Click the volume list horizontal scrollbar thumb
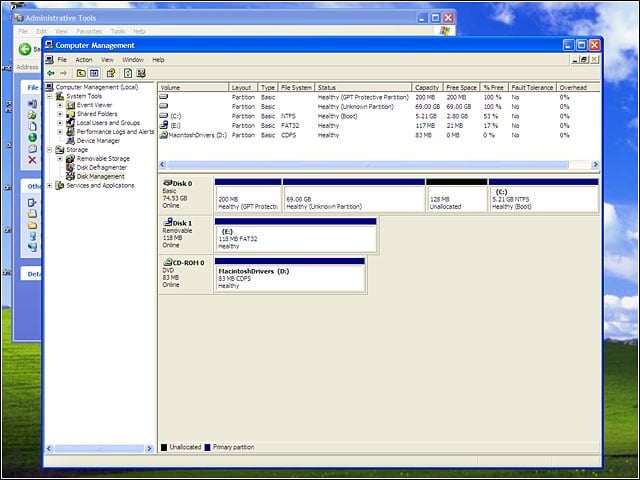The height and width of the screenshot is (480, 640). (368, 164)
